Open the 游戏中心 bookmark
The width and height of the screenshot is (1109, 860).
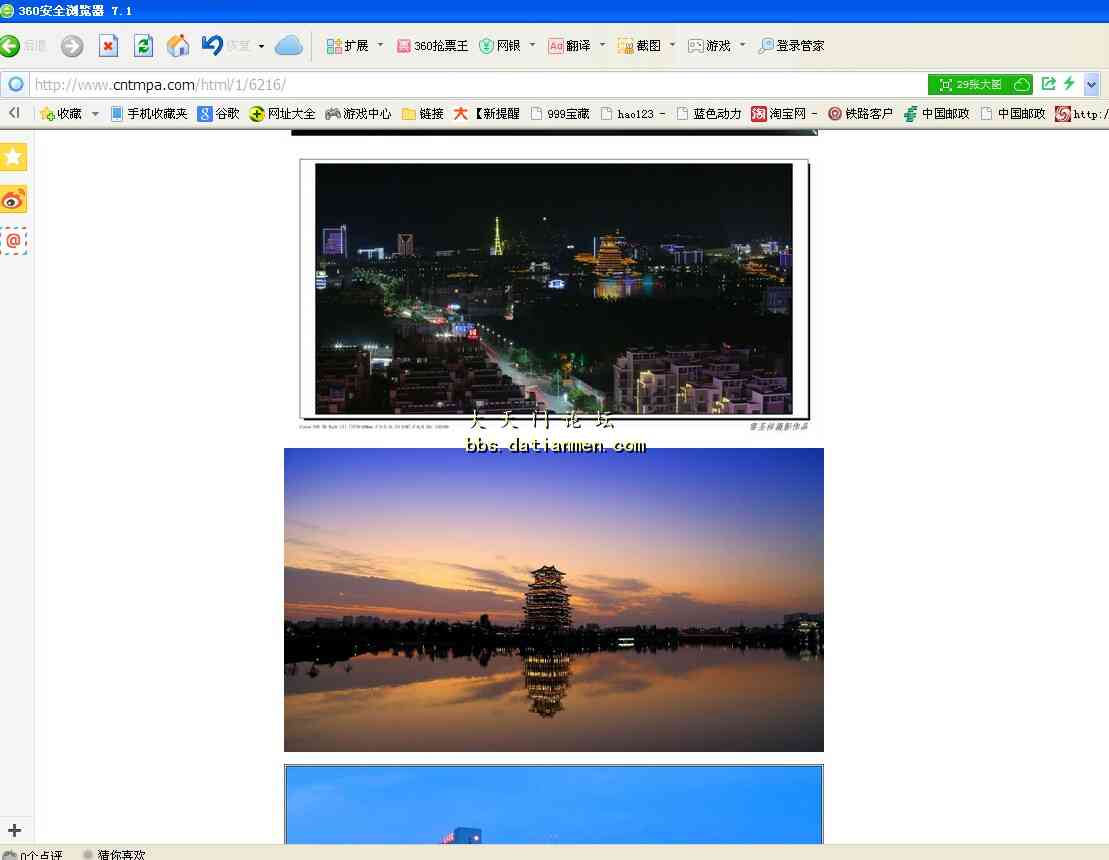pyautogui.click(x=358, y=114)
